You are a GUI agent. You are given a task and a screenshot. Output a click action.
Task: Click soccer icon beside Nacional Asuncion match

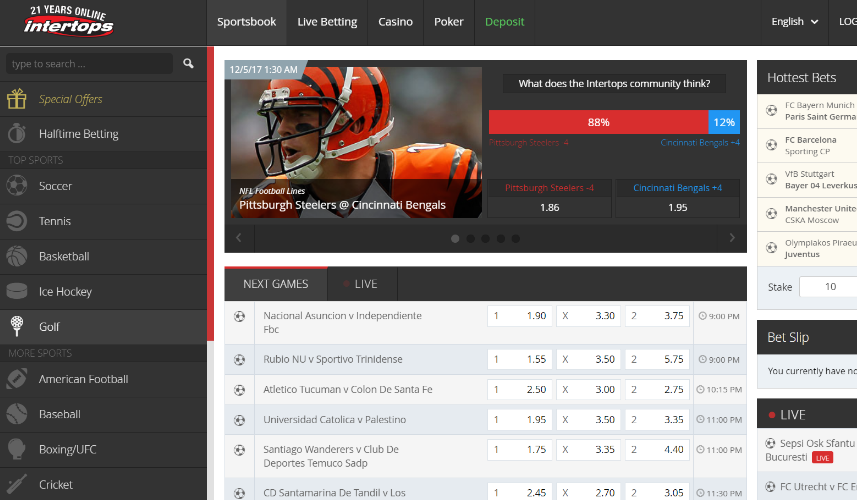tap(239, 316)
